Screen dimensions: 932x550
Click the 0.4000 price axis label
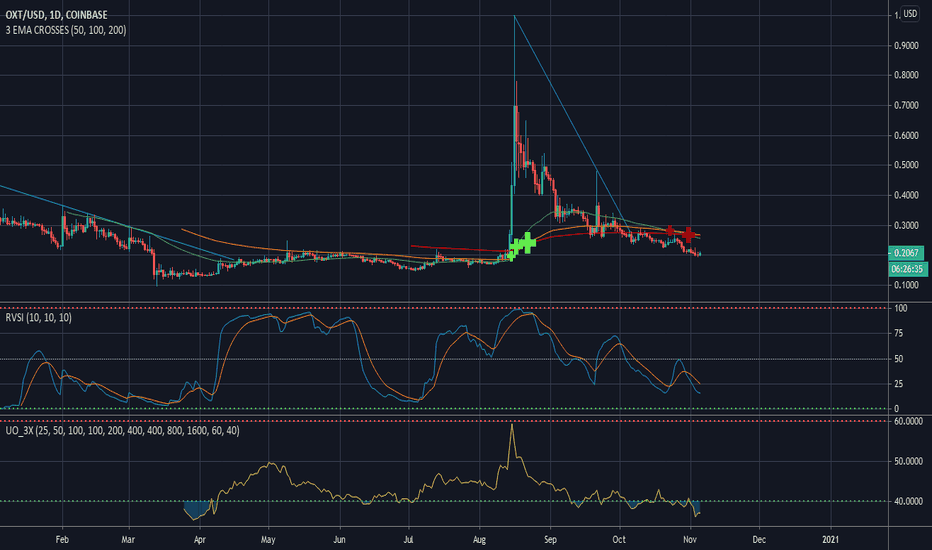coord(906,195)
